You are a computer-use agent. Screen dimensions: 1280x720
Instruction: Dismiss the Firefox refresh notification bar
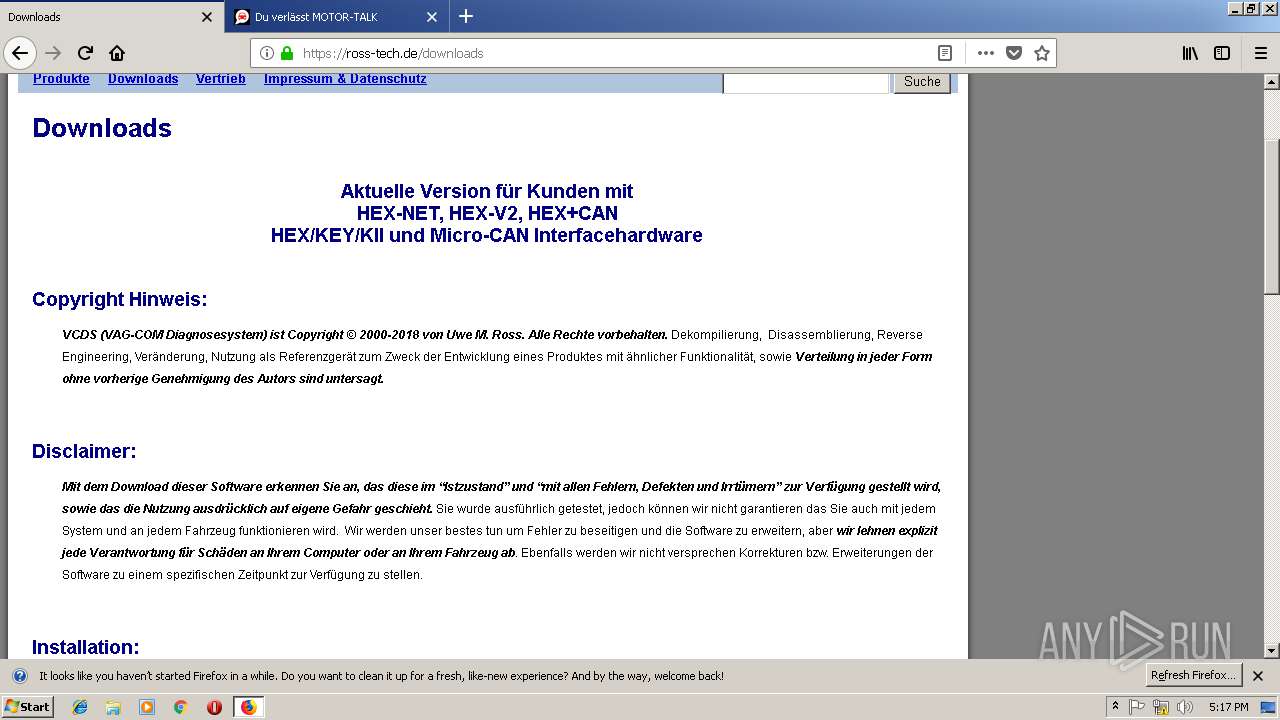[x=1258, y=676]
